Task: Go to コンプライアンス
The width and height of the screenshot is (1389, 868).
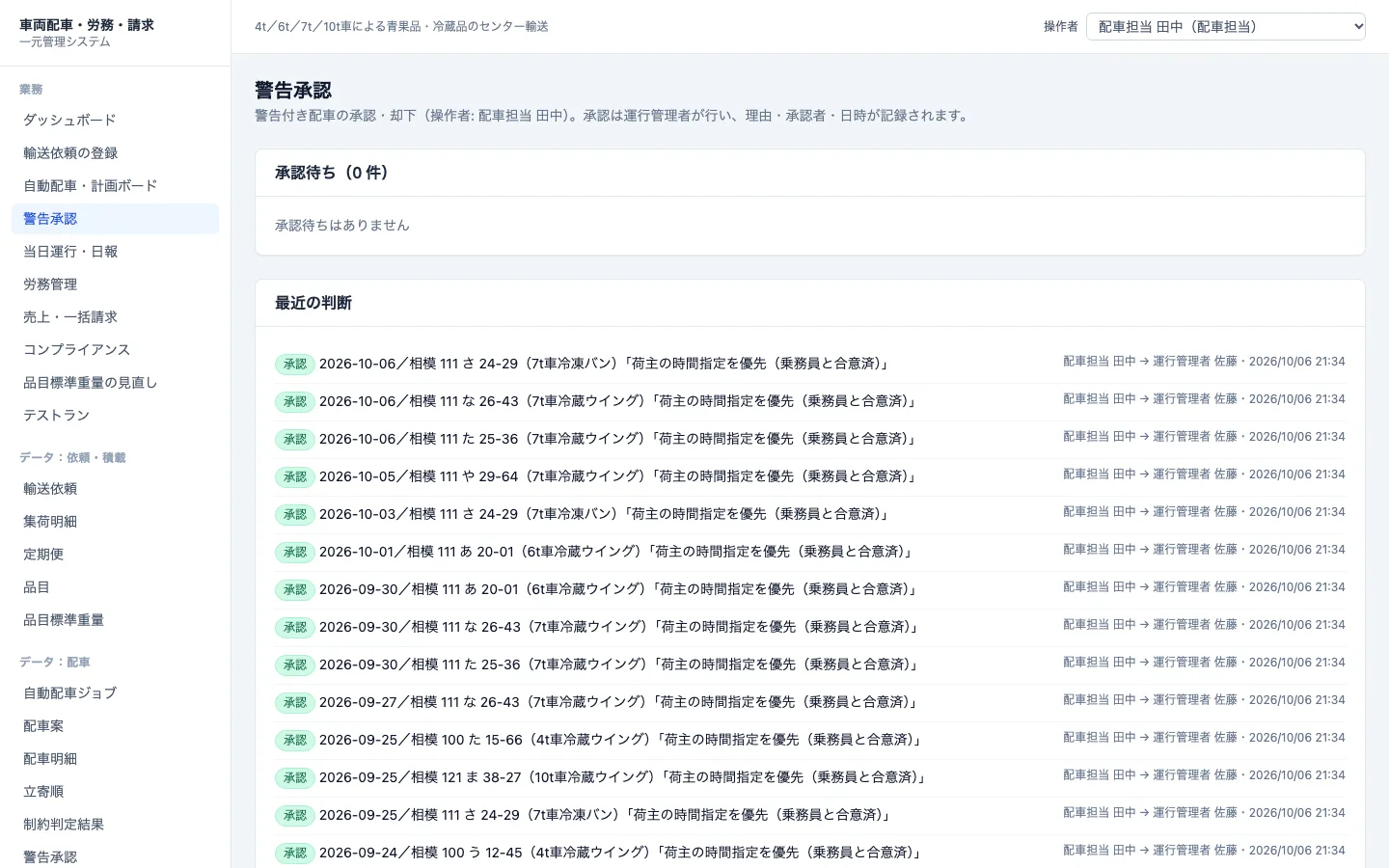Action: point(115,350)
